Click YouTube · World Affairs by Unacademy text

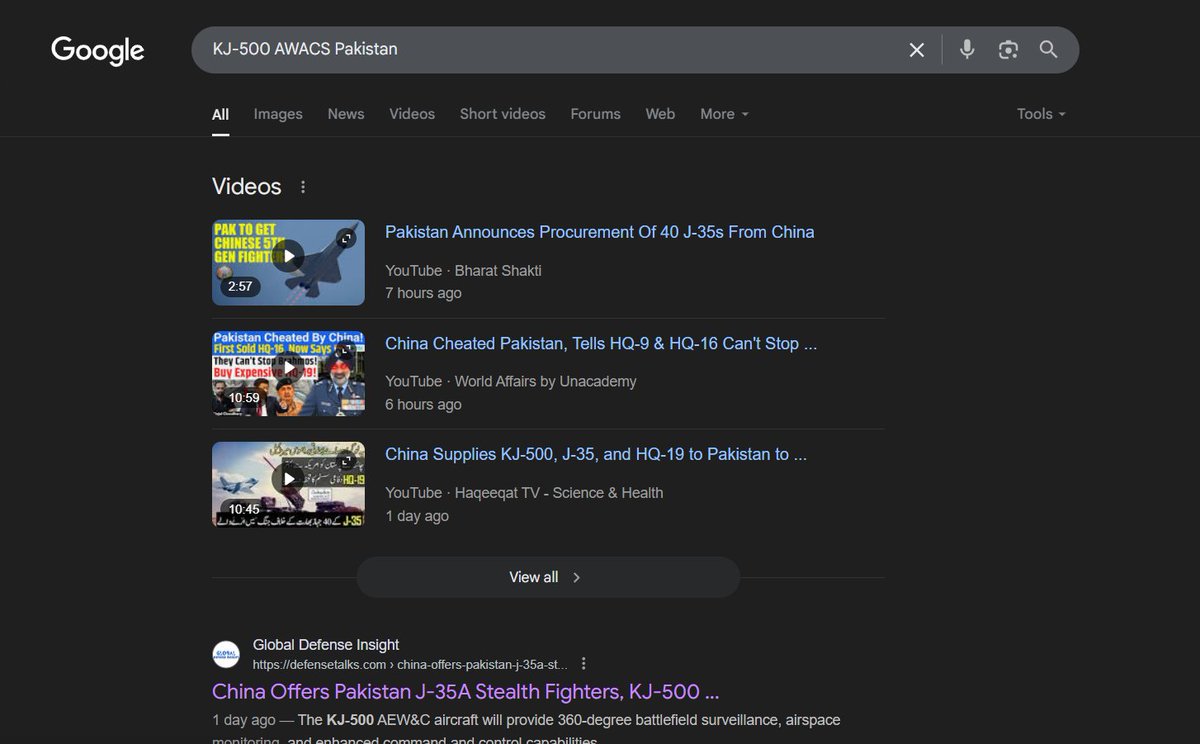point(511,381)
